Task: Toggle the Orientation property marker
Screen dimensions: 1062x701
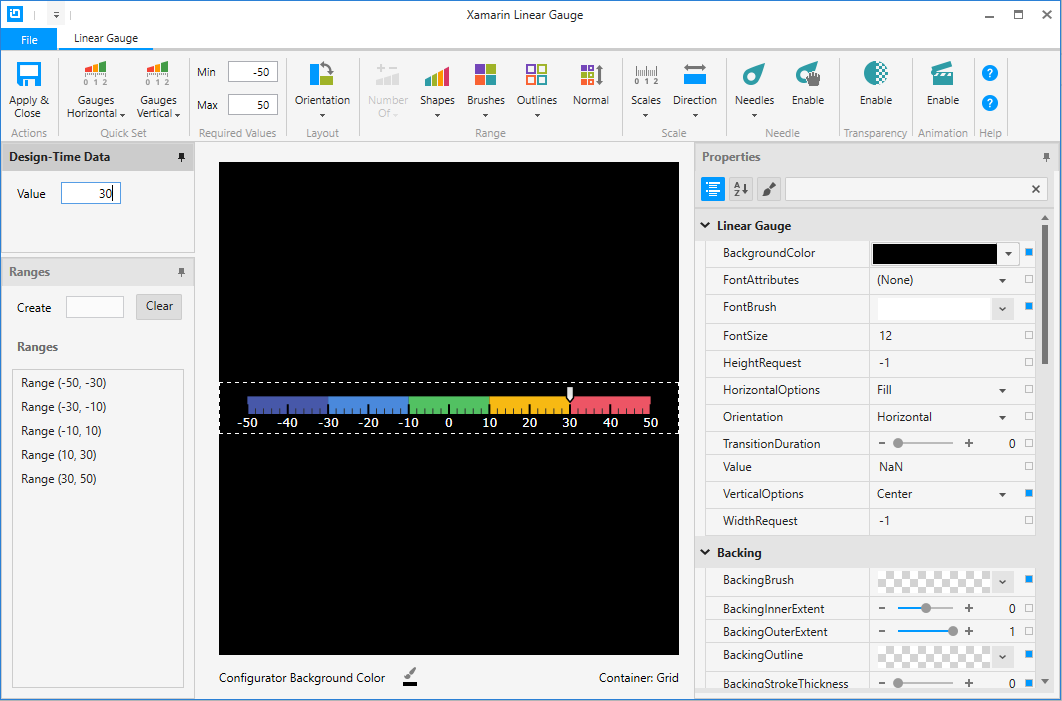Action: (1029, 416)
